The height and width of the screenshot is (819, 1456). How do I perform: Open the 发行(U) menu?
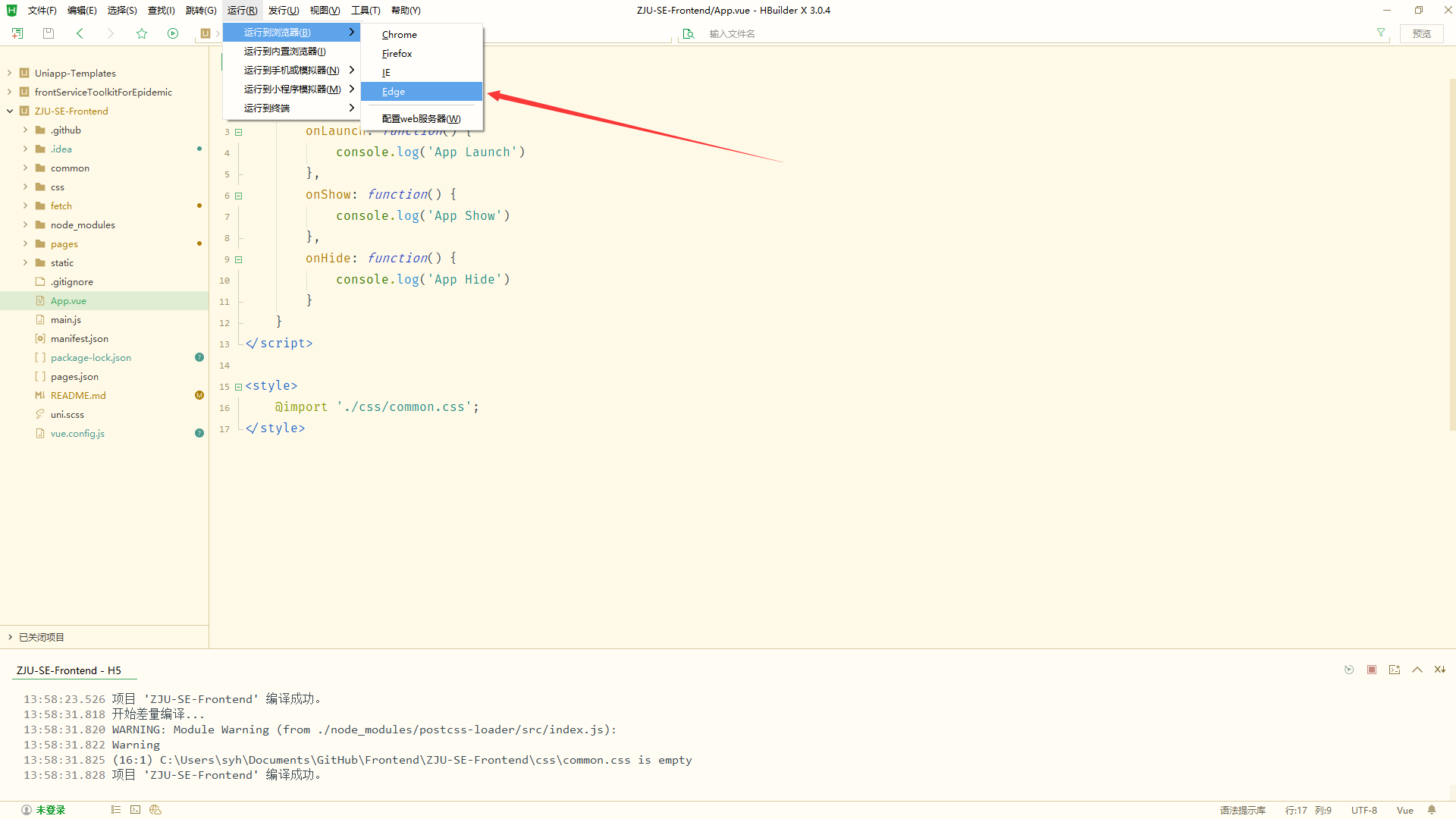coord(283,11)
